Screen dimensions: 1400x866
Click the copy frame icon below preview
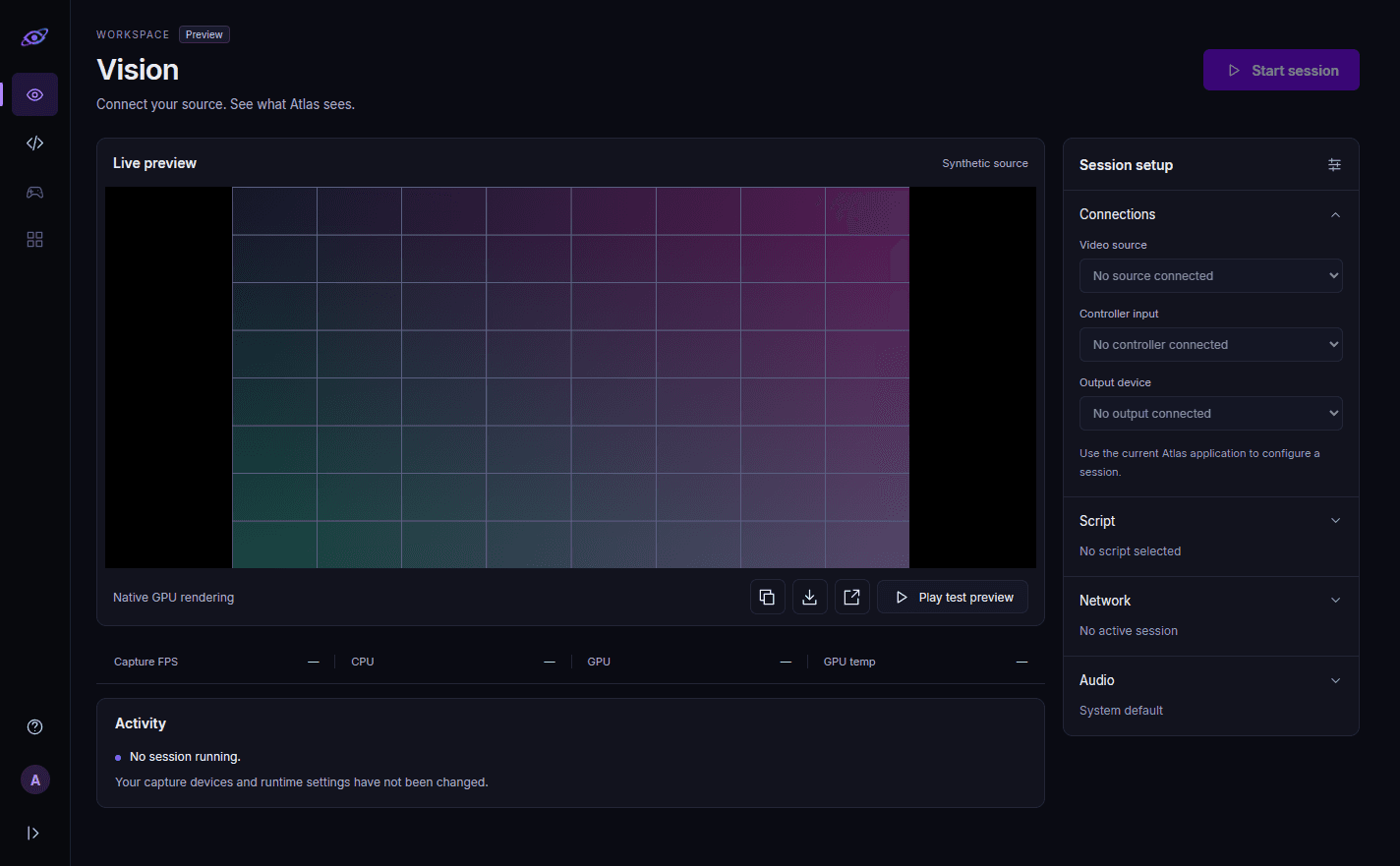click(767, 597)
